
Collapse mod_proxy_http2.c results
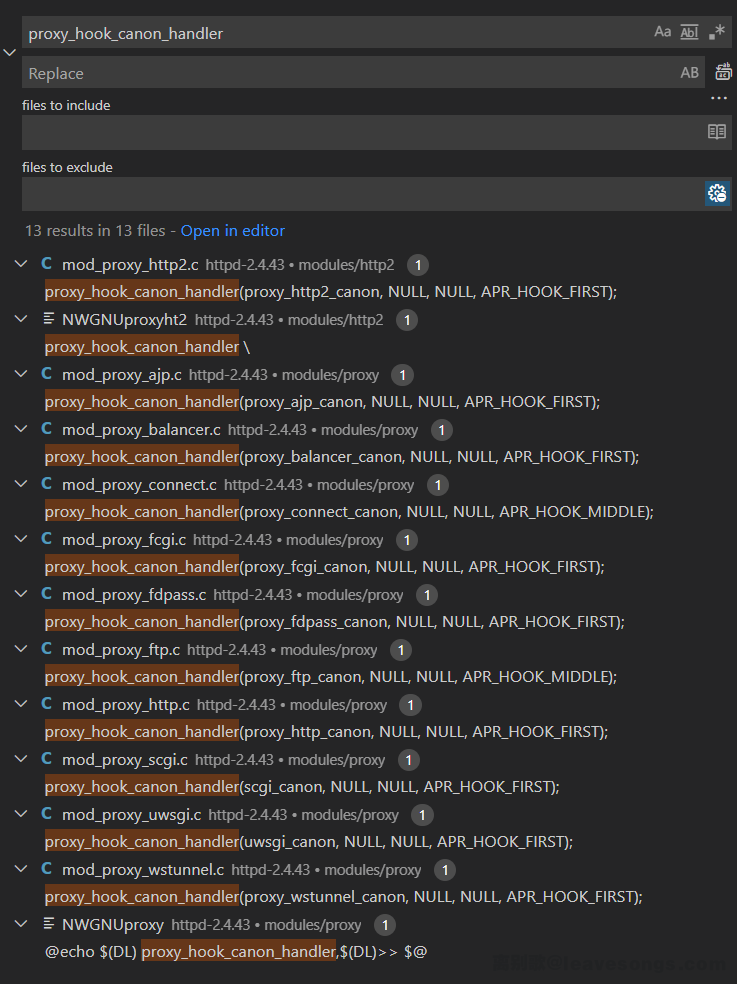pos(21,264)
